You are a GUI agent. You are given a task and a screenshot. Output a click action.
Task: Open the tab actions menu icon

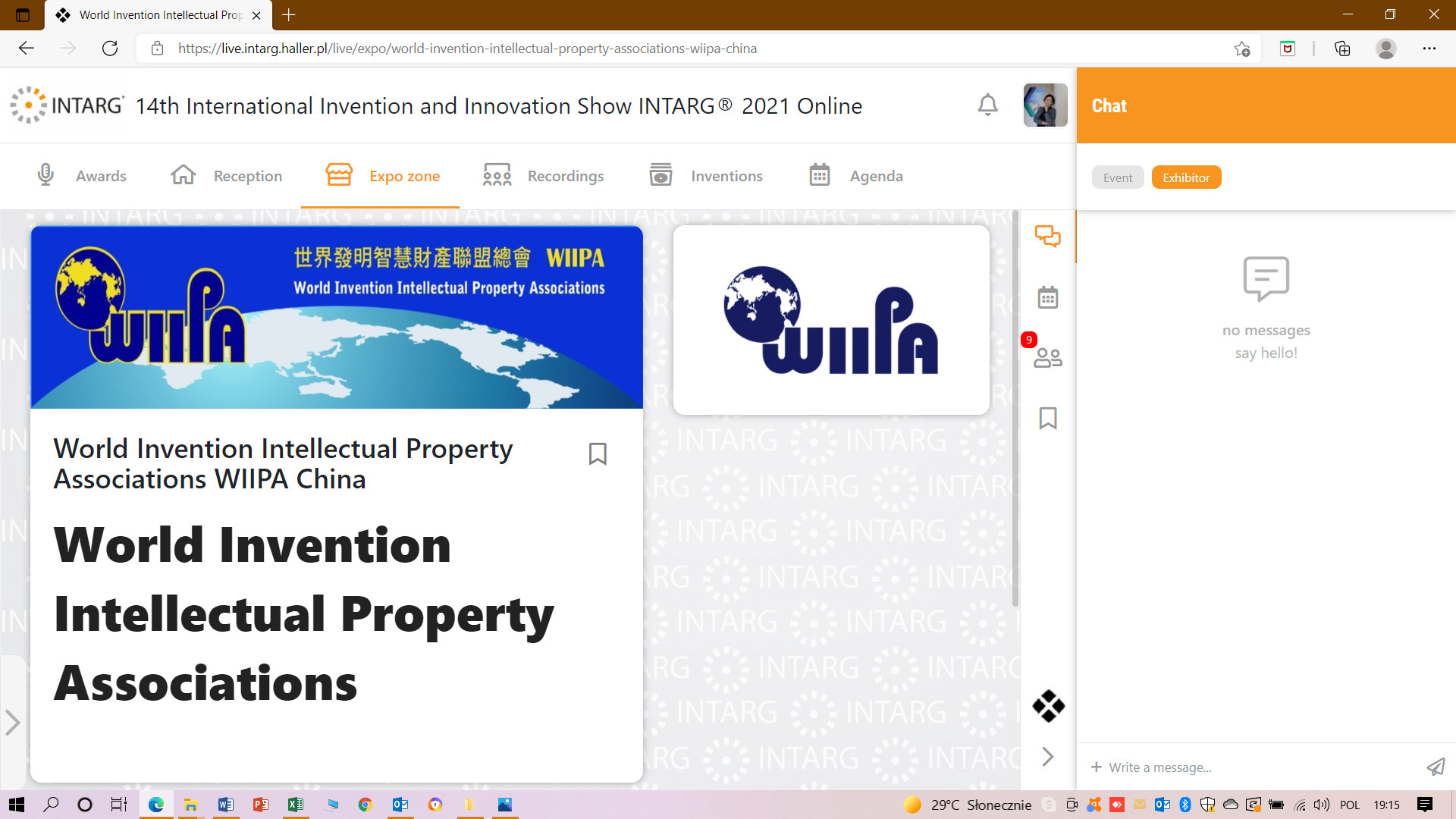(x=23, y=14)
